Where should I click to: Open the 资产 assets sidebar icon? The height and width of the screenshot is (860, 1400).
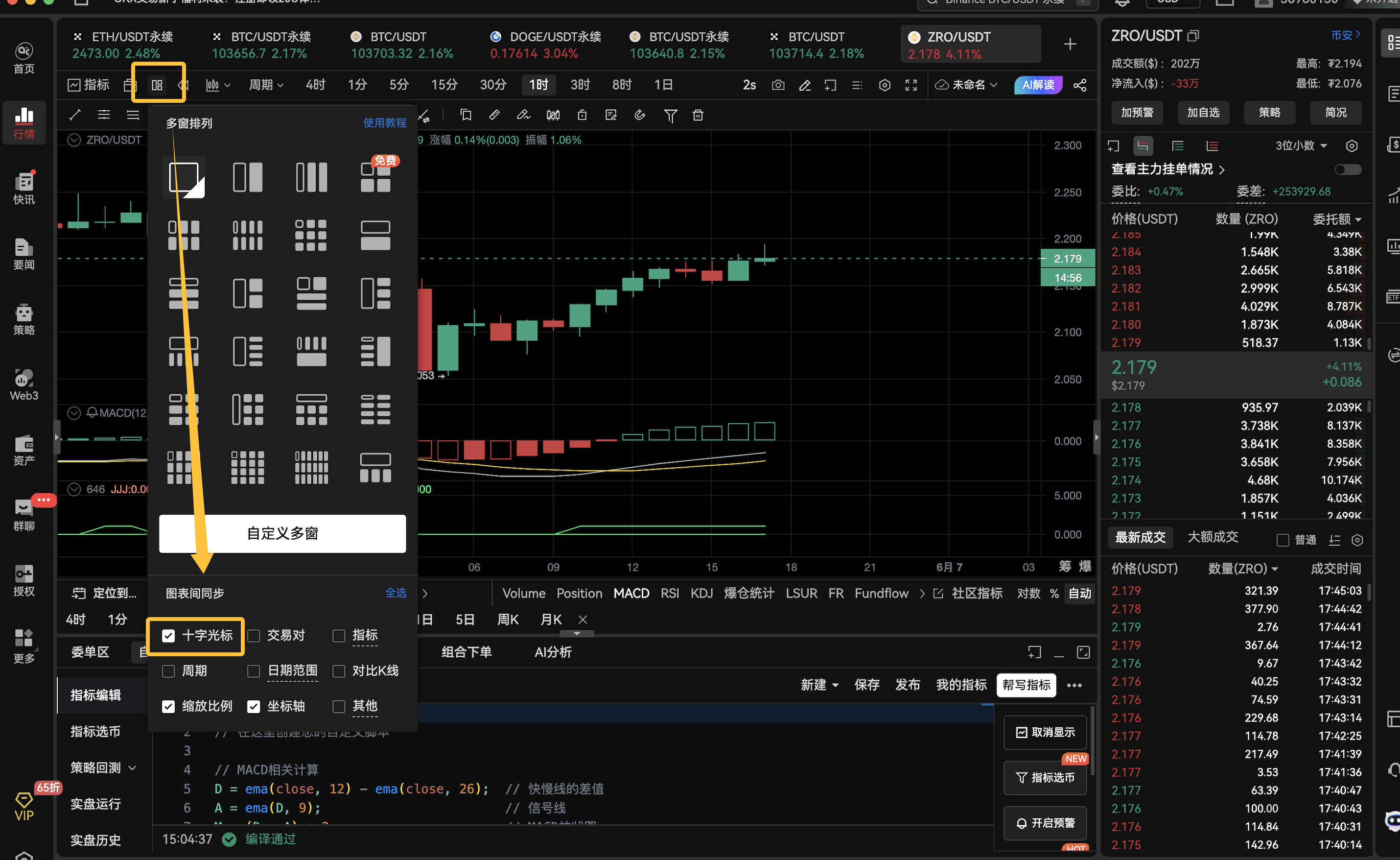[24, 450]
